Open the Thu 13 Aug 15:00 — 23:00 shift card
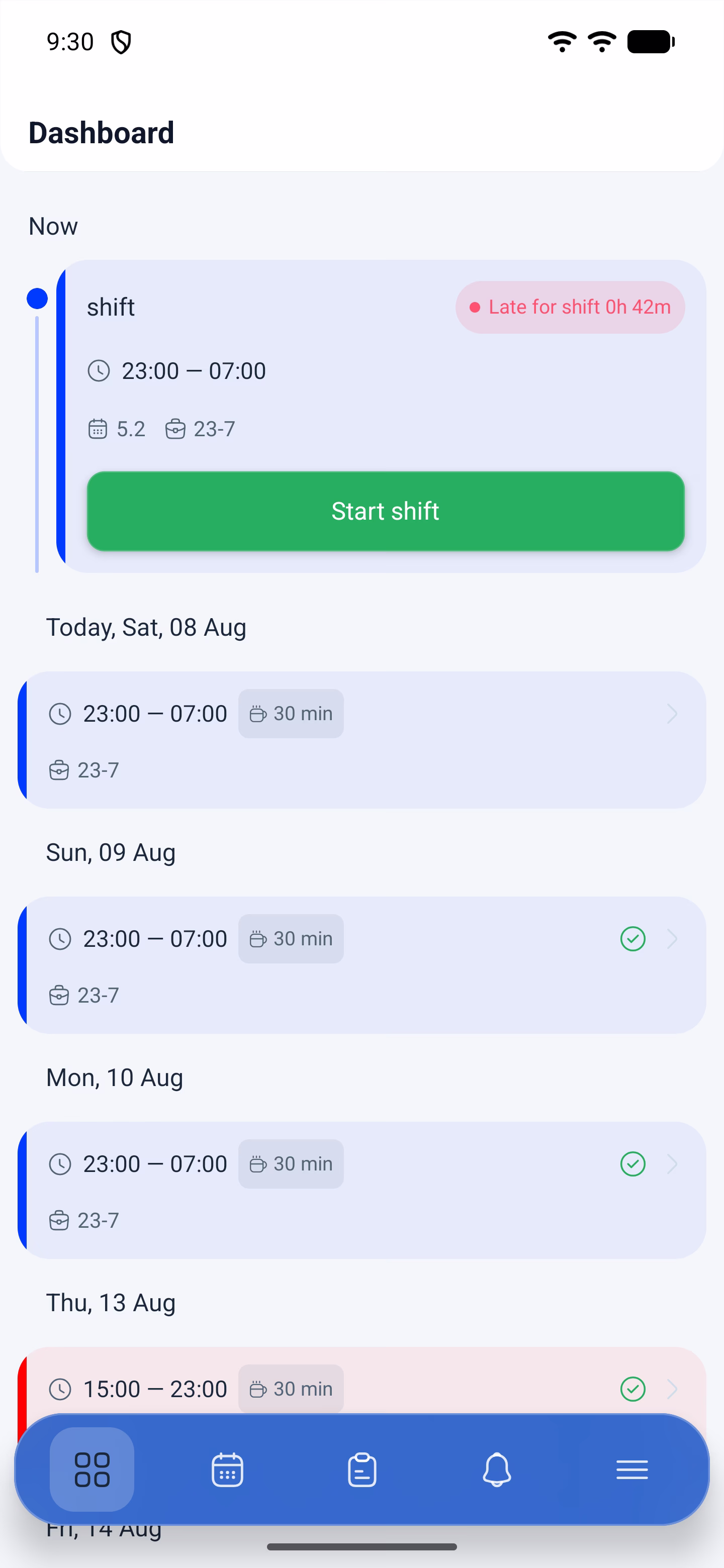The height and width of the screenshot is (1568, 724). click(x=361, y=1382)
